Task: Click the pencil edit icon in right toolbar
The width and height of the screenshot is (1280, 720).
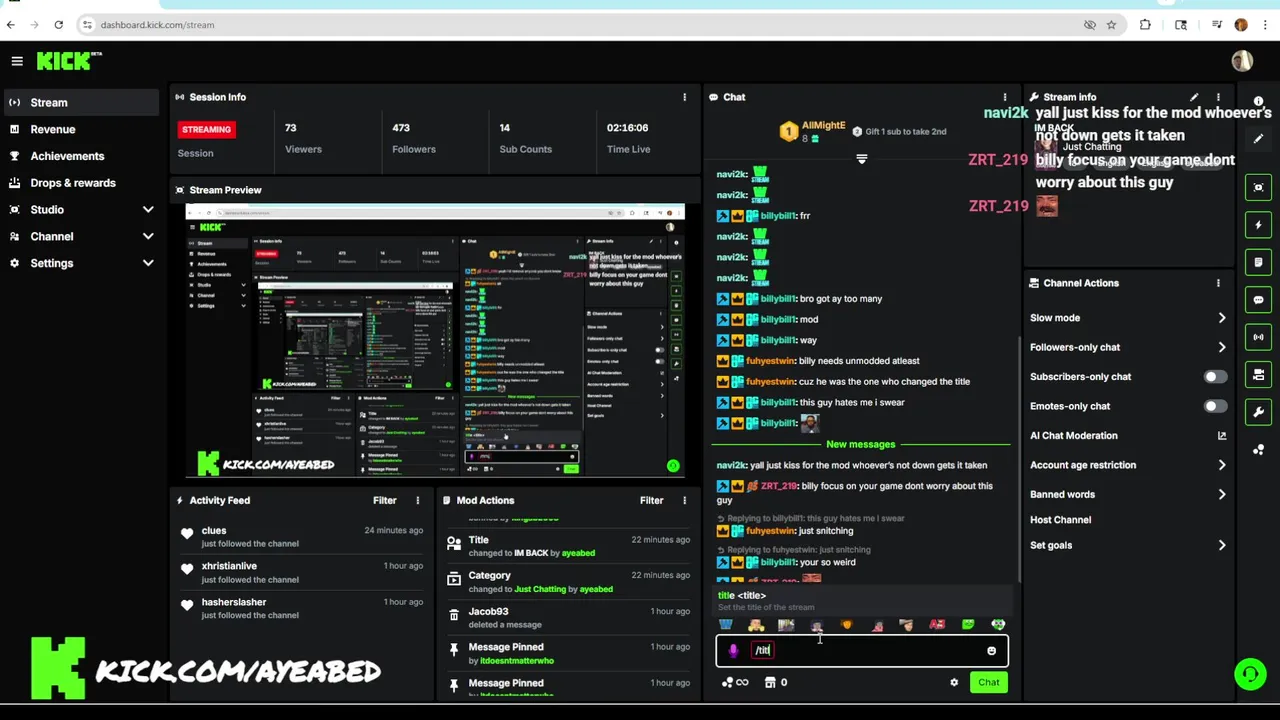Action: coord(1259,139)
